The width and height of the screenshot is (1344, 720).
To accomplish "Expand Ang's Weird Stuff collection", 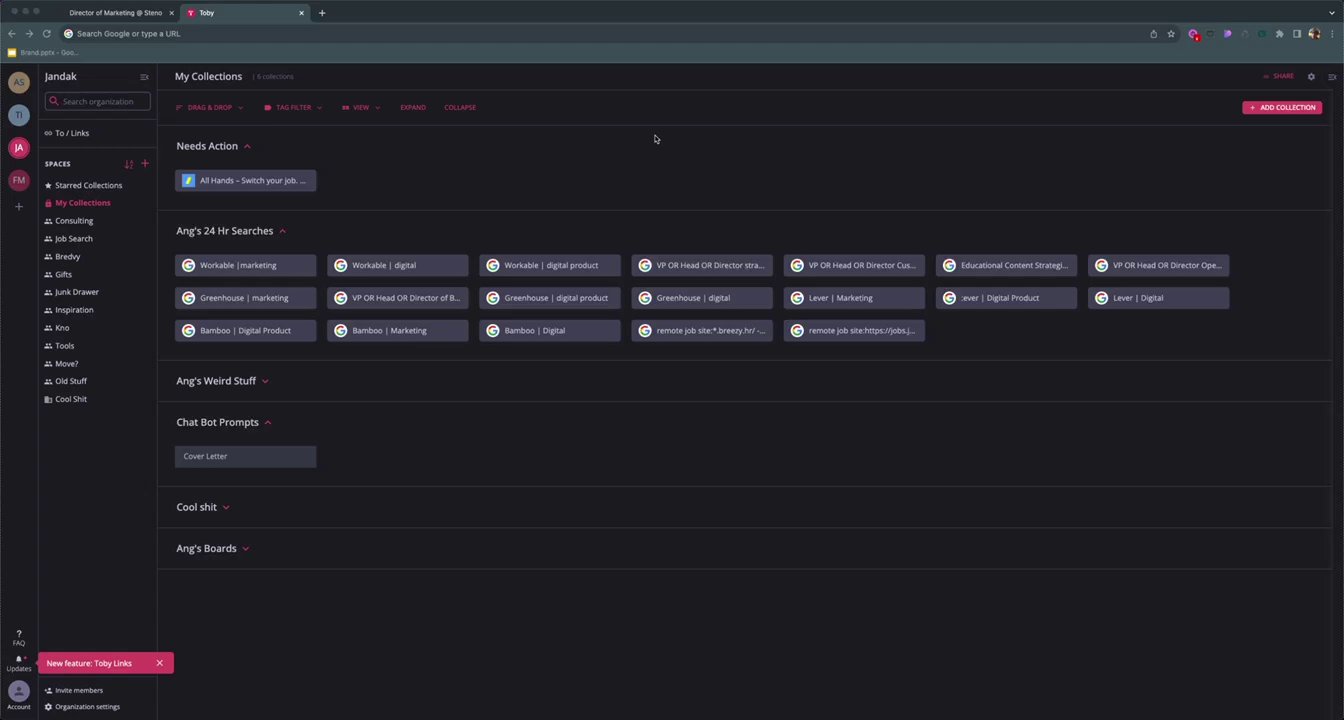I will [x=265, y=381].
